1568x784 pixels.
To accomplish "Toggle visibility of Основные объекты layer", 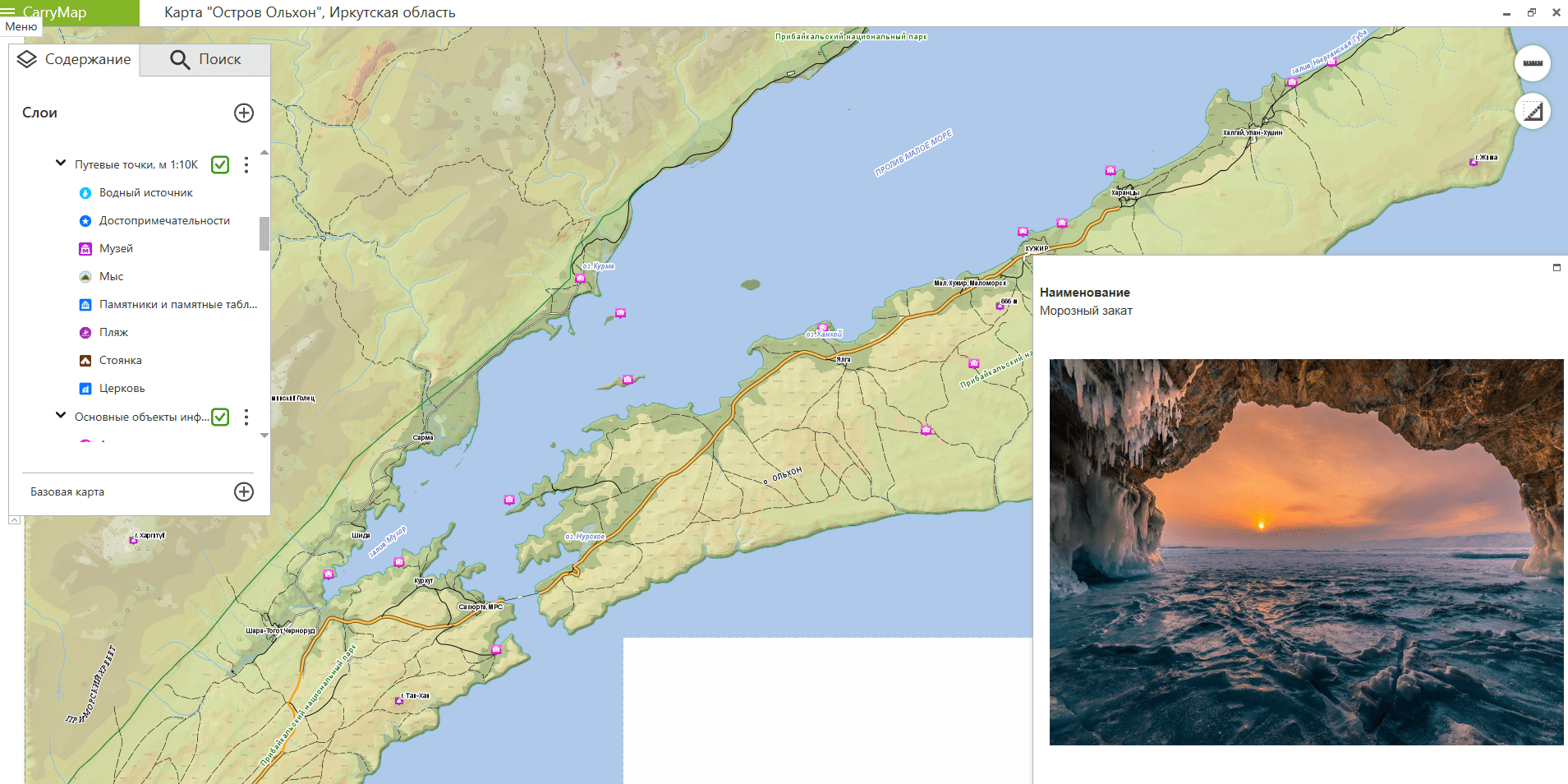I will 220,417.
